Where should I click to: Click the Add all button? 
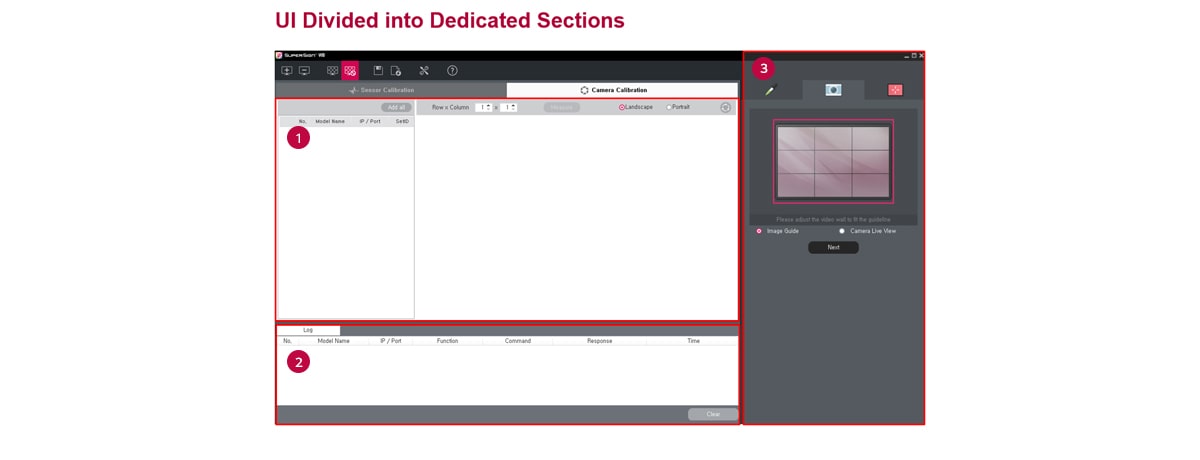pos(396,107)
